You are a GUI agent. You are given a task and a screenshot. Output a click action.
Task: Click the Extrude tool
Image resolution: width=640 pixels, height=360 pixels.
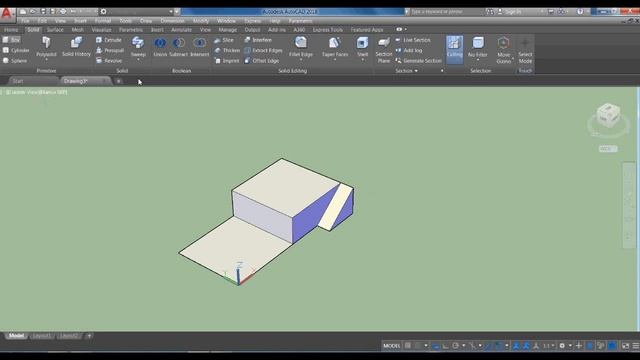[x=109, y=40]
